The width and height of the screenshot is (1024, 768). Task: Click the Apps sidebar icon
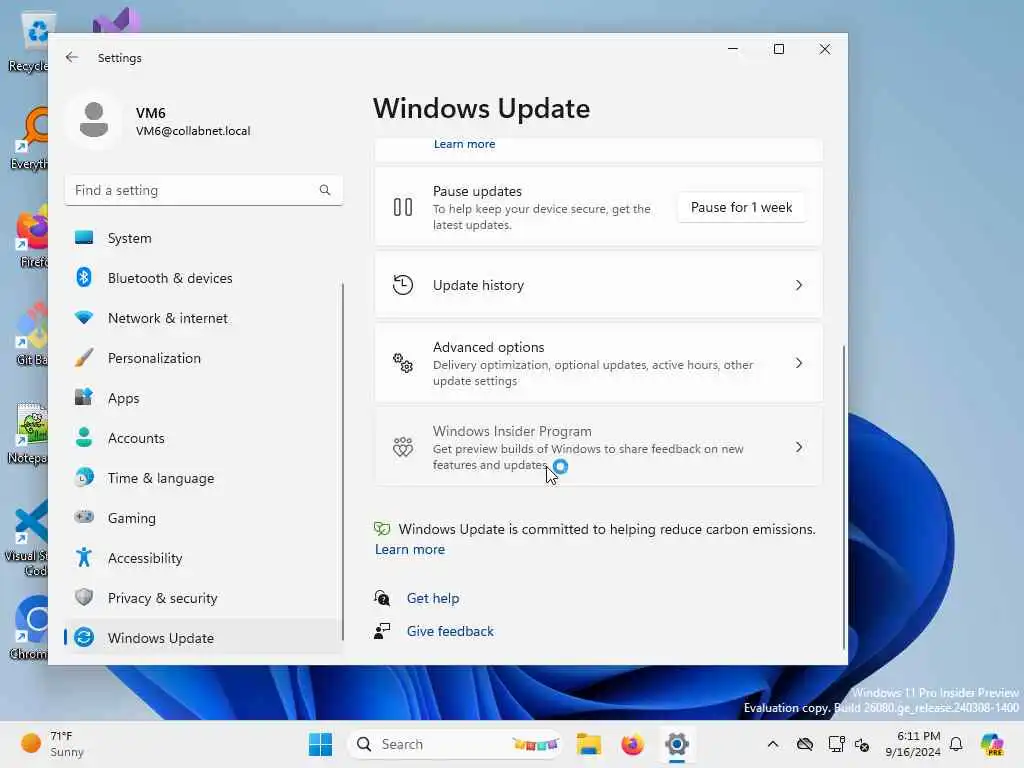click(84, 397)
